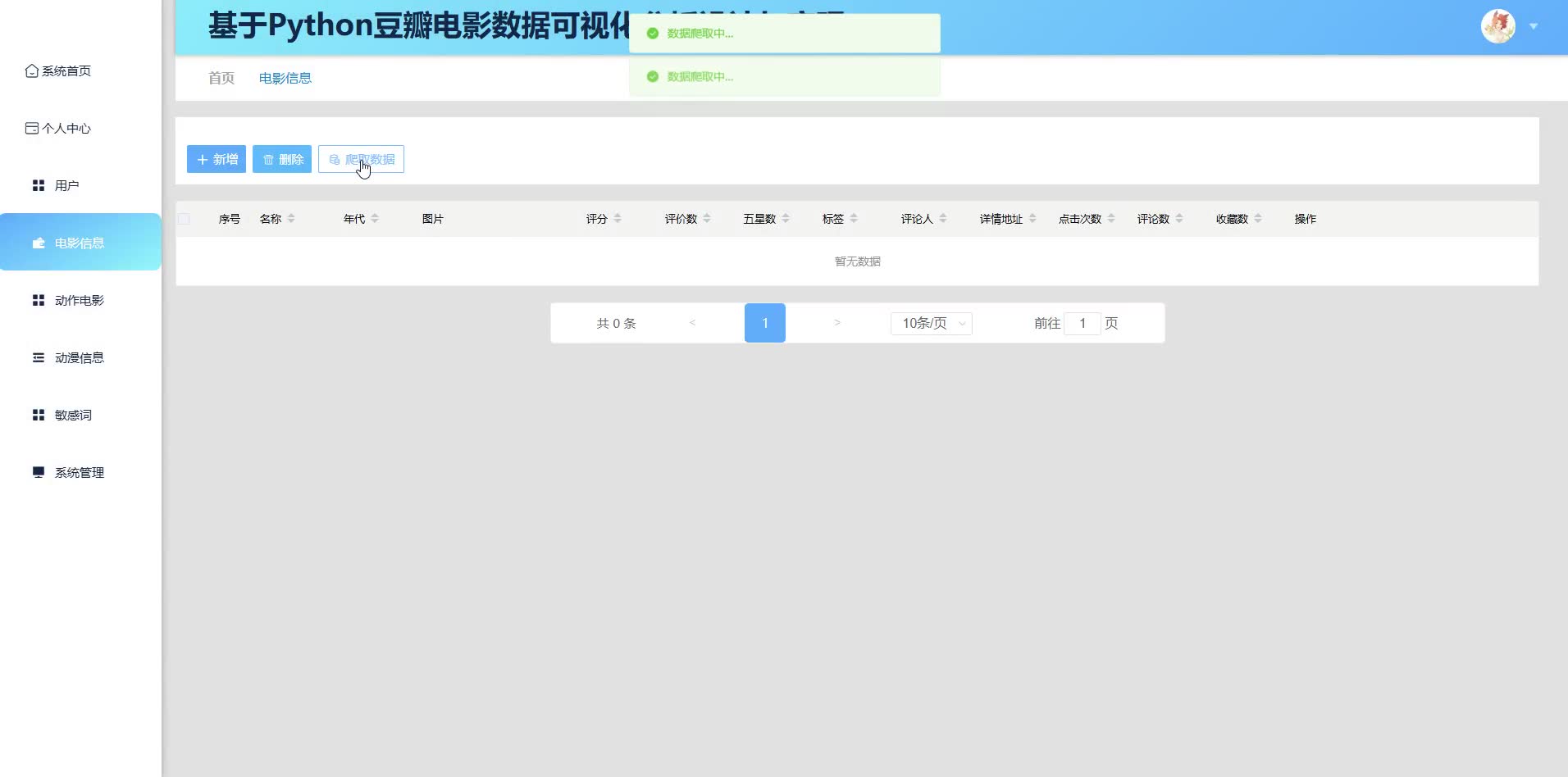The height and width of the screenshot is (777, 1568).
Task: Click the 爬取数据 button
Action: (x=361, y=159)
